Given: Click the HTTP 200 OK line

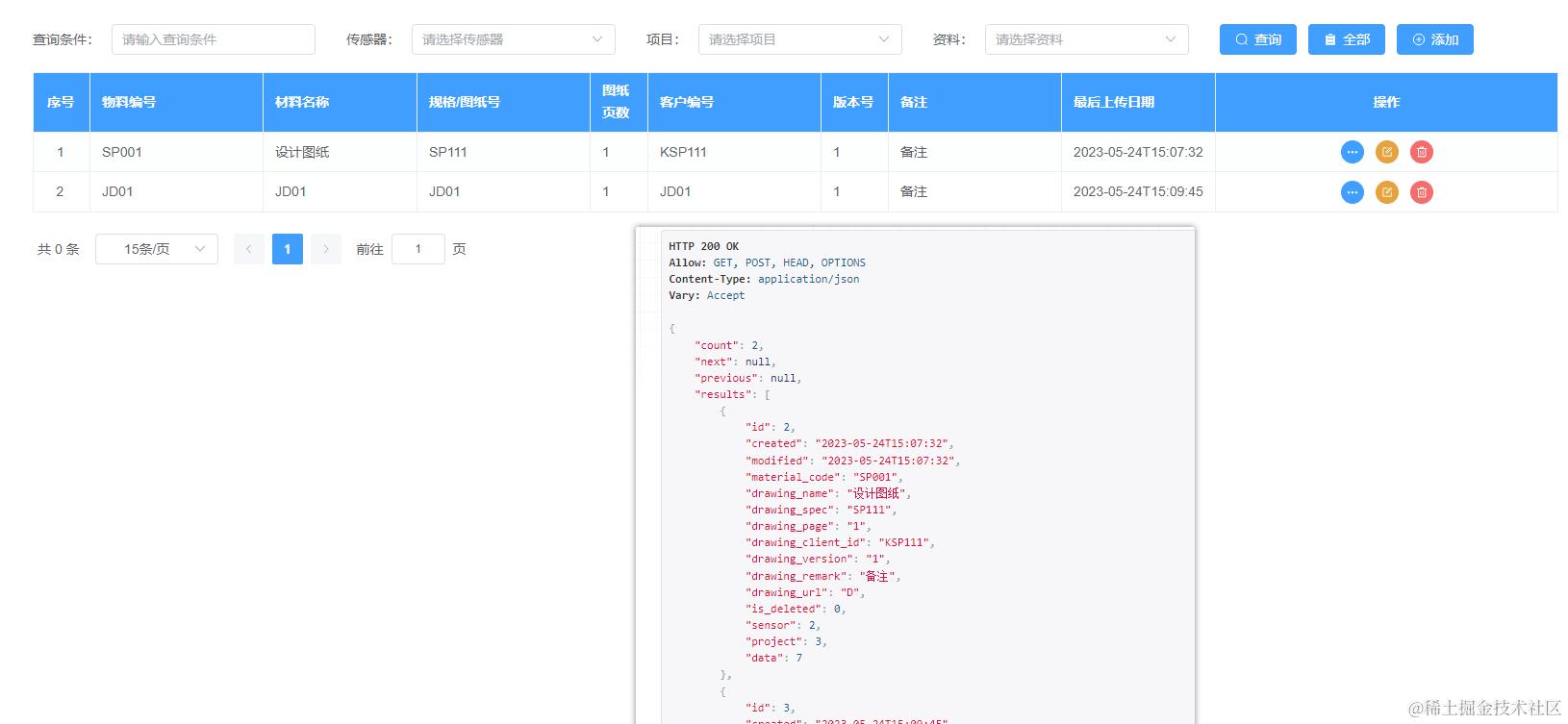Looking at the screenshot, I should point(704,246).
